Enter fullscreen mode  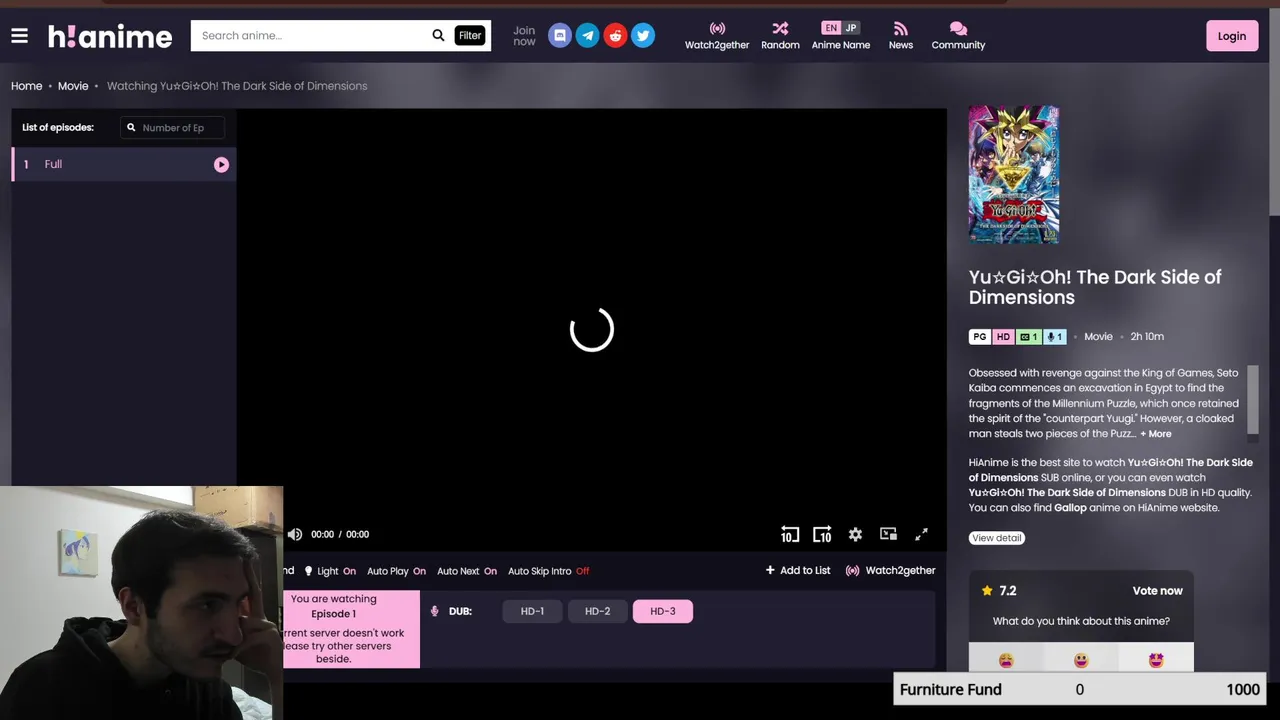coord(921,534)
